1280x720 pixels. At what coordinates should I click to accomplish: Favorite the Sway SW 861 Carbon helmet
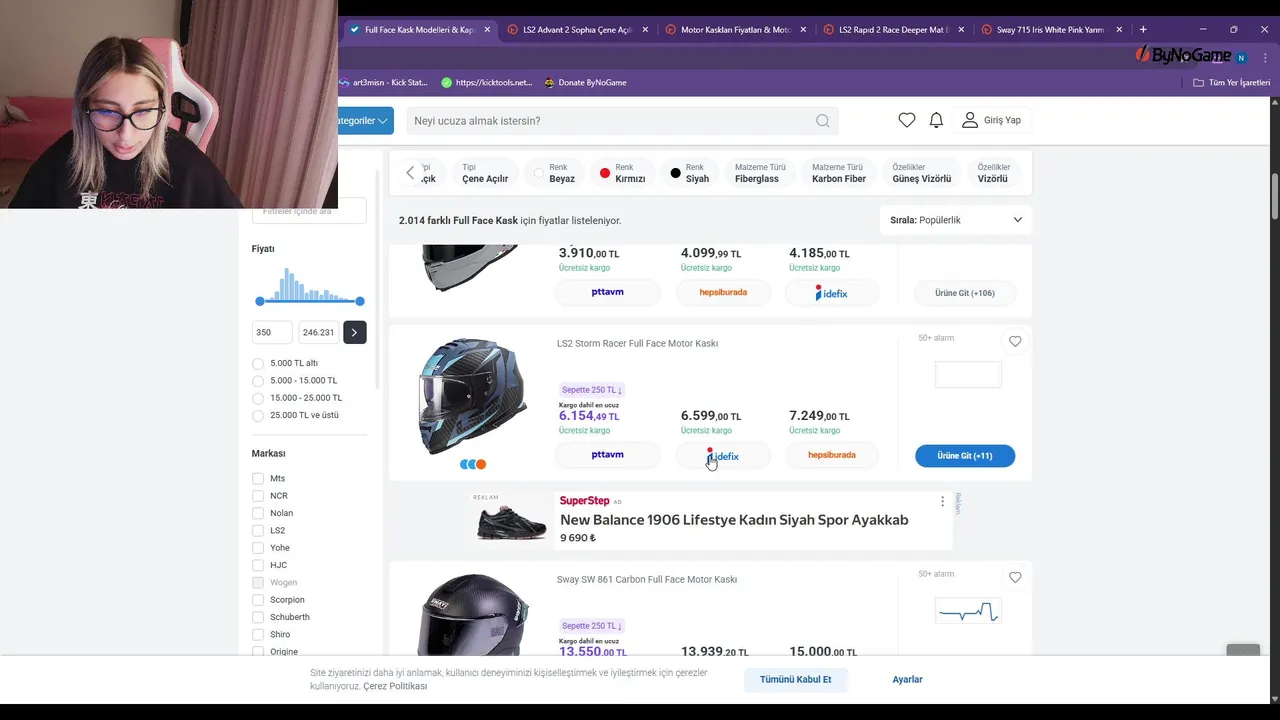(1015, 578)
